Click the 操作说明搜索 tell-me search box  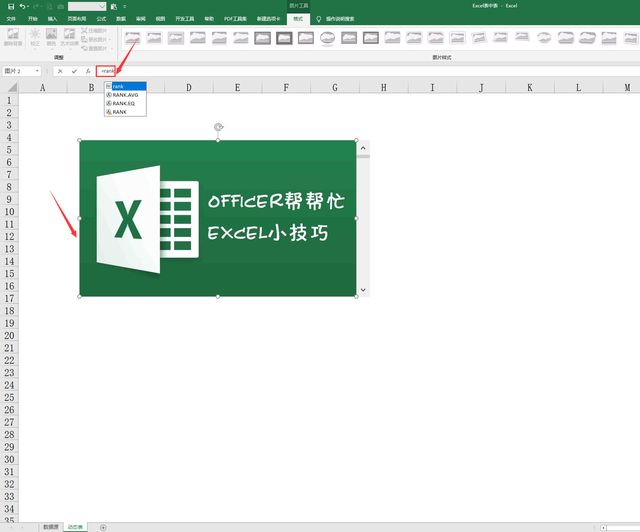340,19
